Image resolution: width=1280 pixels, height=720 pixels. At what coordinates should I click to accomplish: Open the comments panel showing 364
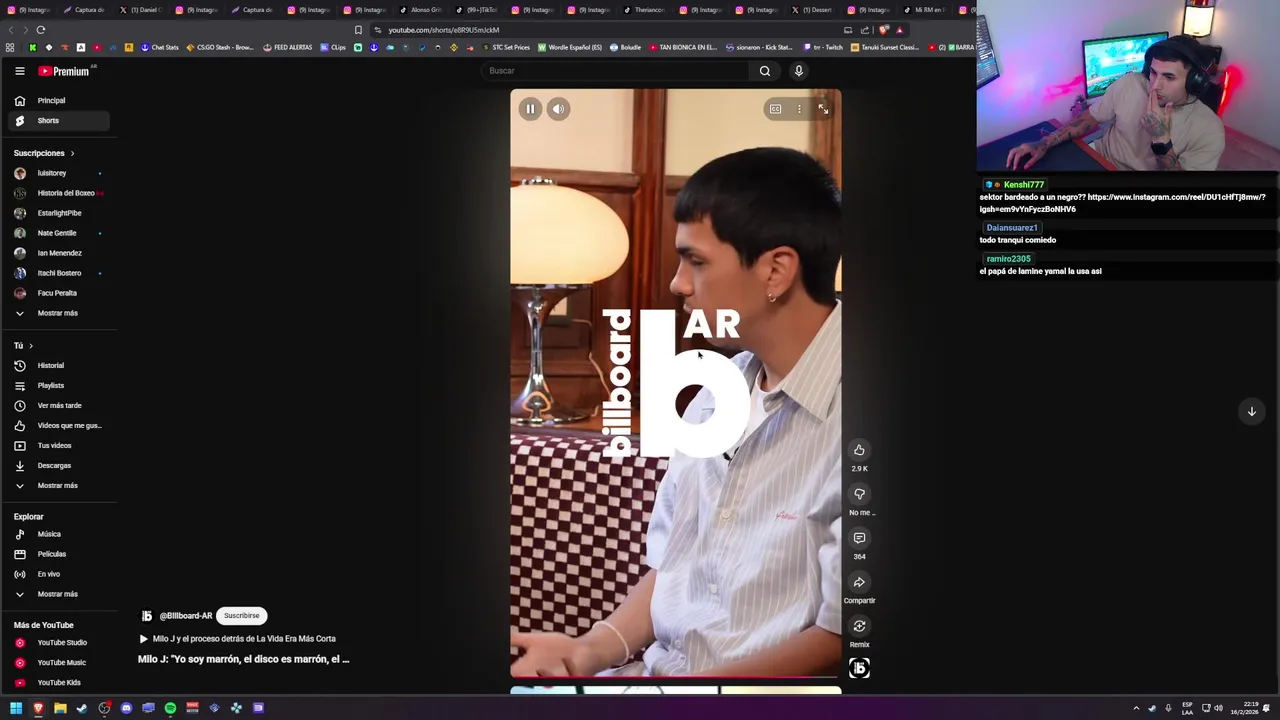point(859,538)
